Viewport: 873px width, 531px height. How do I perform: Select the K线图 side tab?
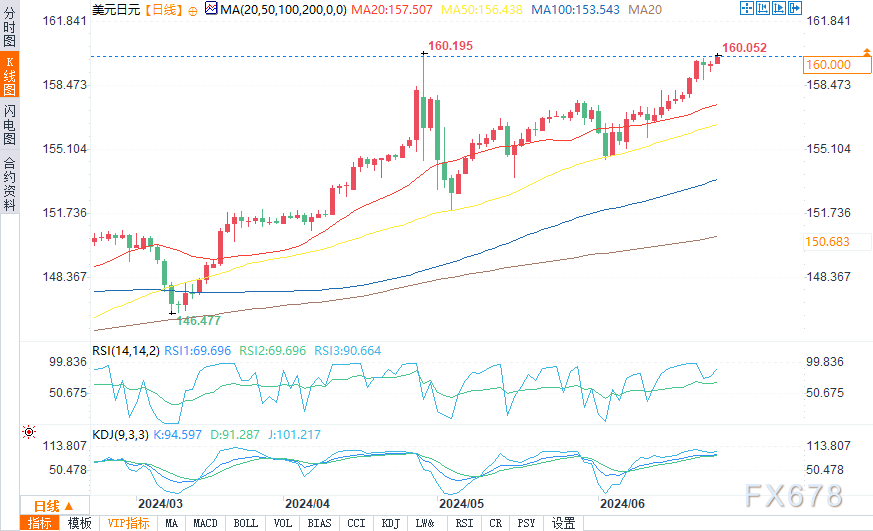(9, 76)
